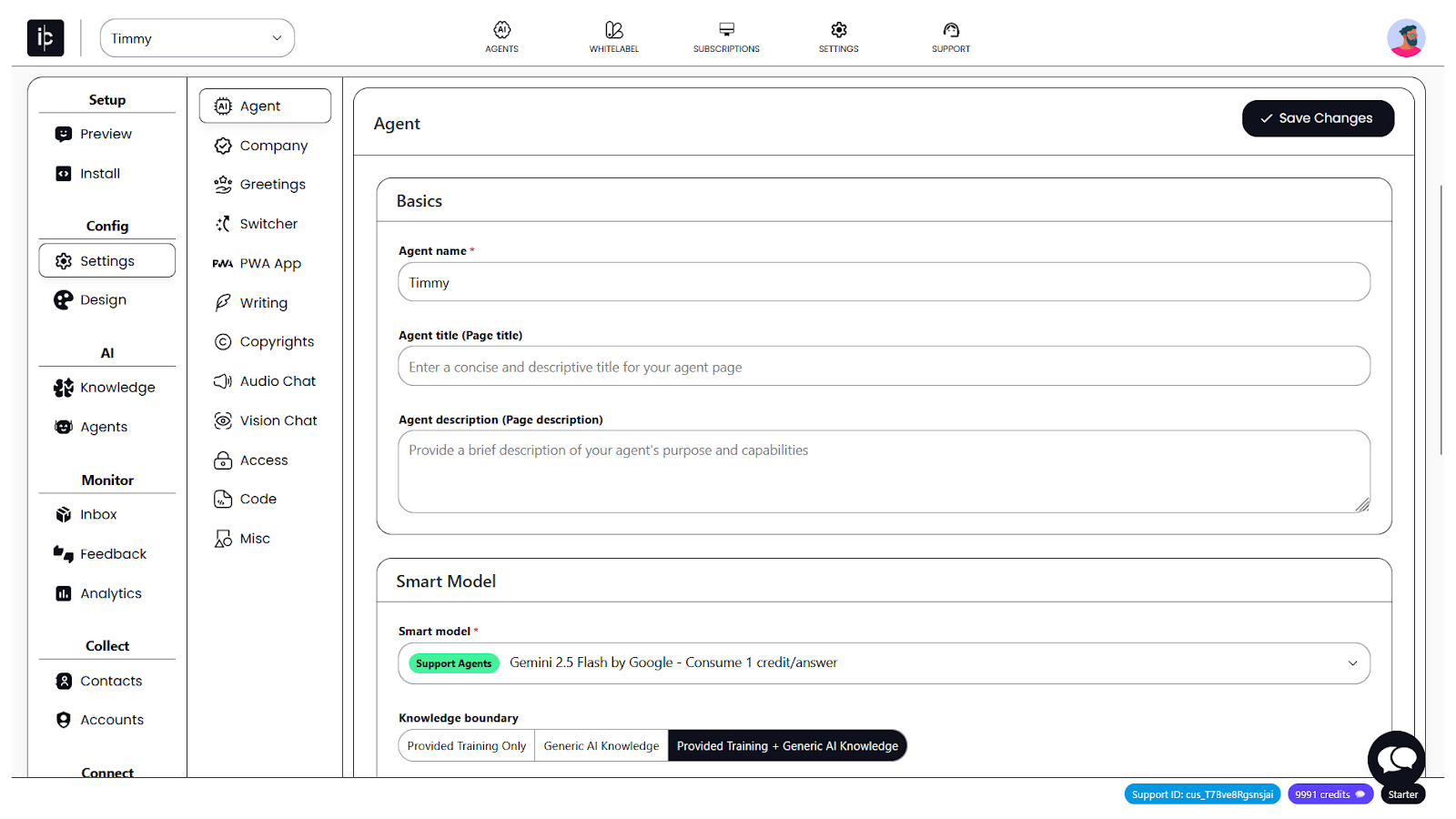Open the chat bubble widget
Screen dimensions: 1456x819
1396,758
